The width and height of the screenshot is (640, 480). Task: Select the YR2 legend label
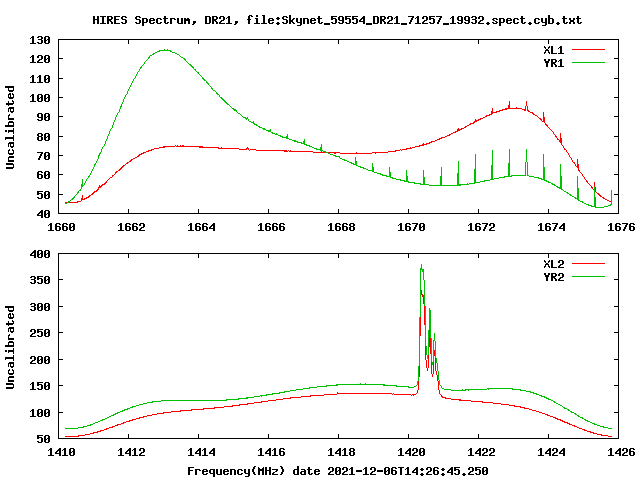[553, 277]
